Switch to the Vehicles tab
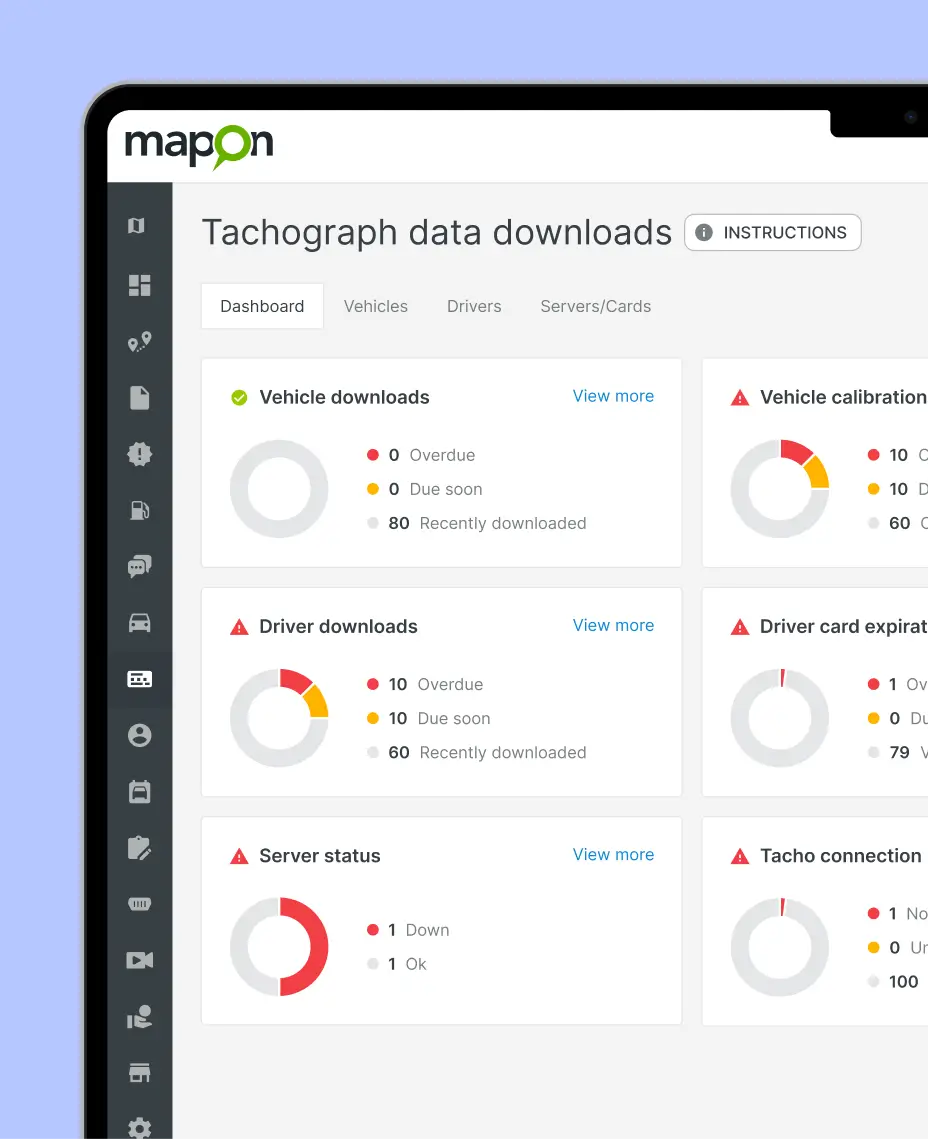This screenshot has height=1139, width=928. (376, 306)
